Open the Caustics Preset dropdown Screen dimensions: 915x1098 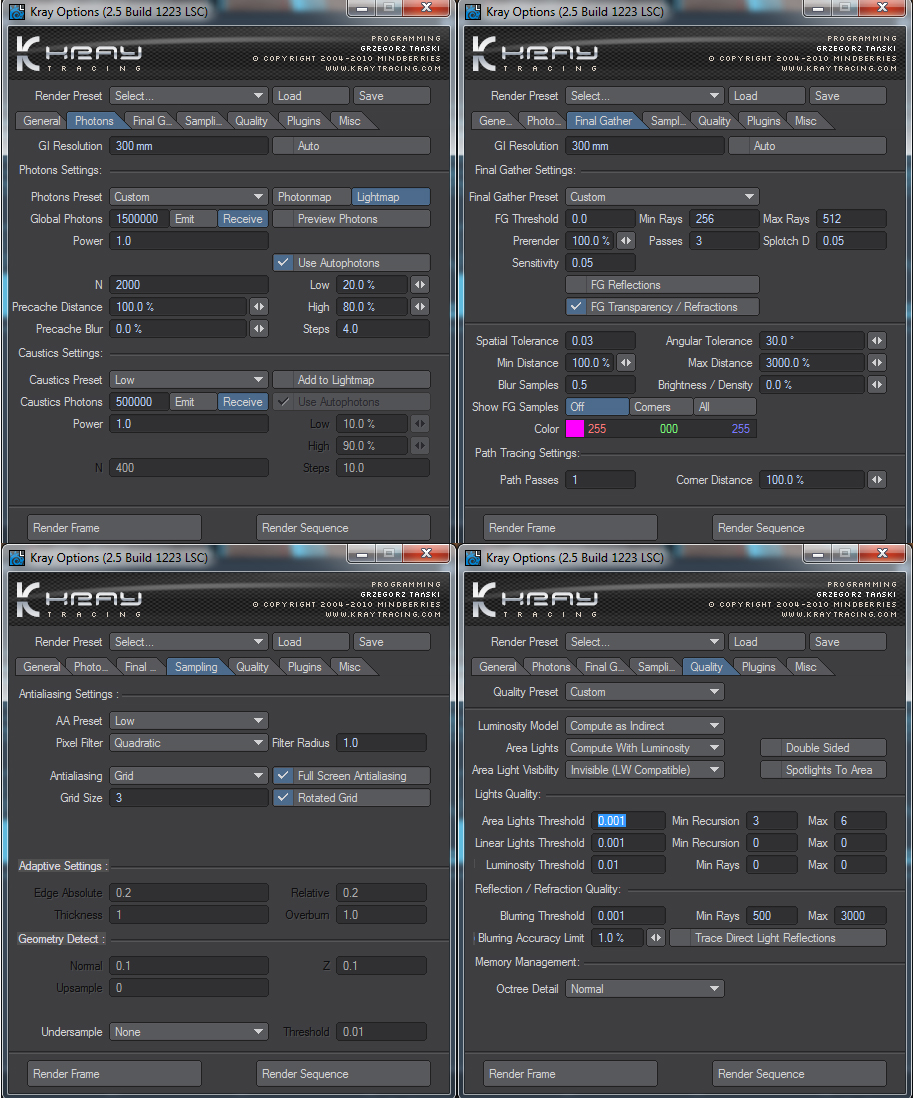(x=189, y=380)
